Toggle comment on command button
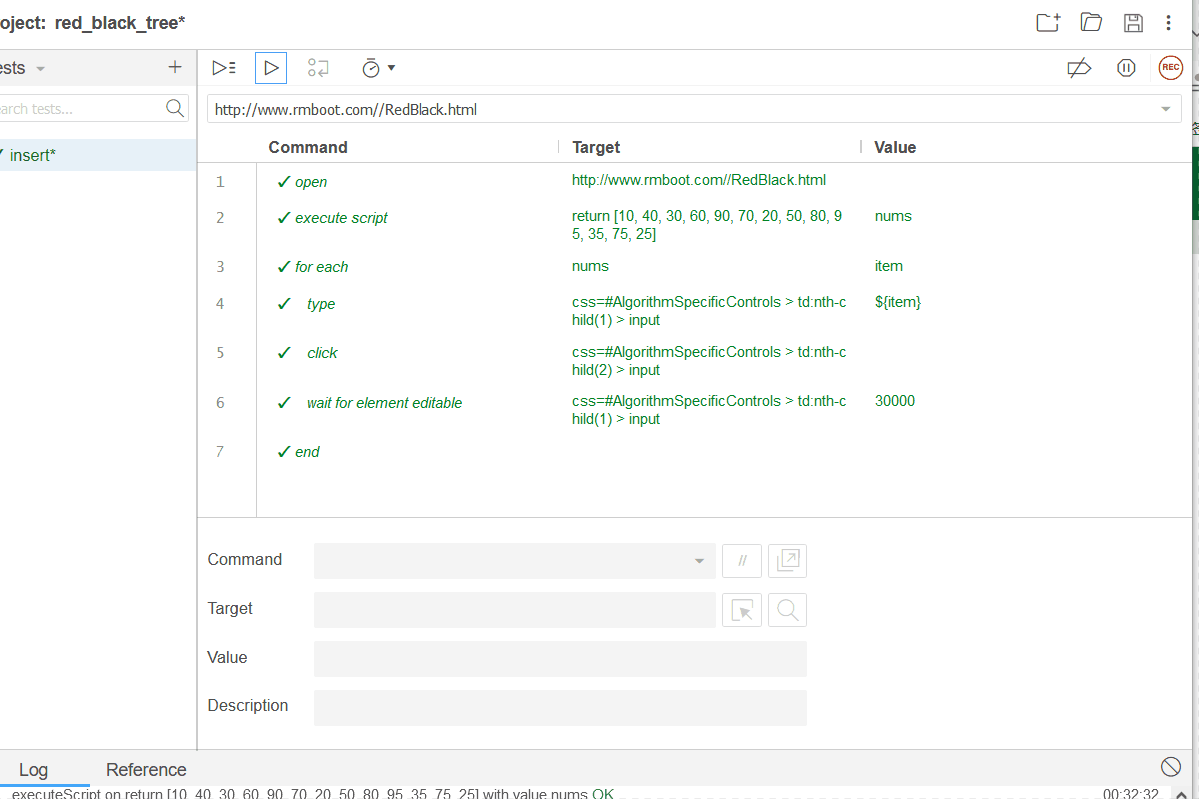Screen dimensions: 1199x799 point(742,560)
